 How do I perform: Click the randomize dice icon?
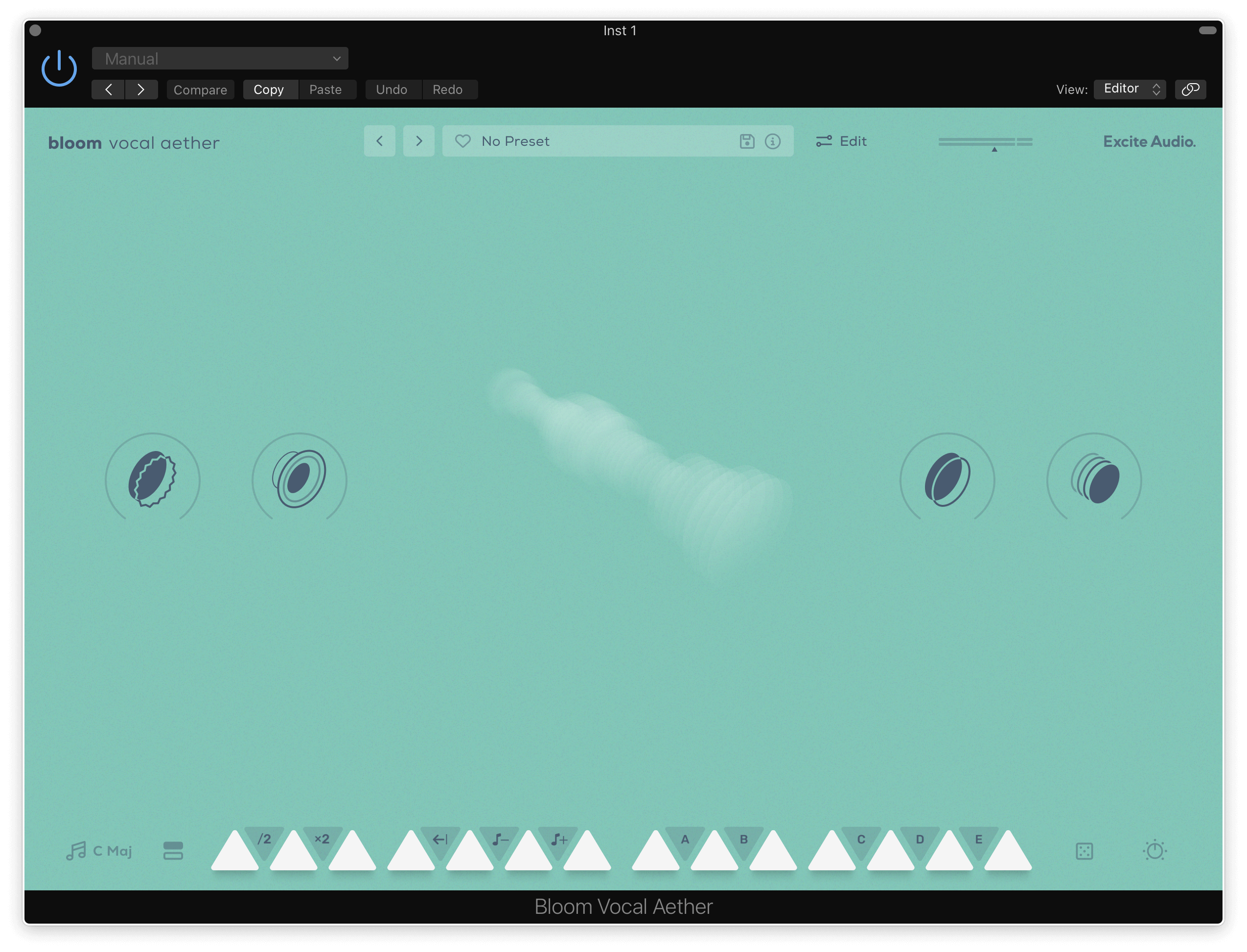(1084, 851)
